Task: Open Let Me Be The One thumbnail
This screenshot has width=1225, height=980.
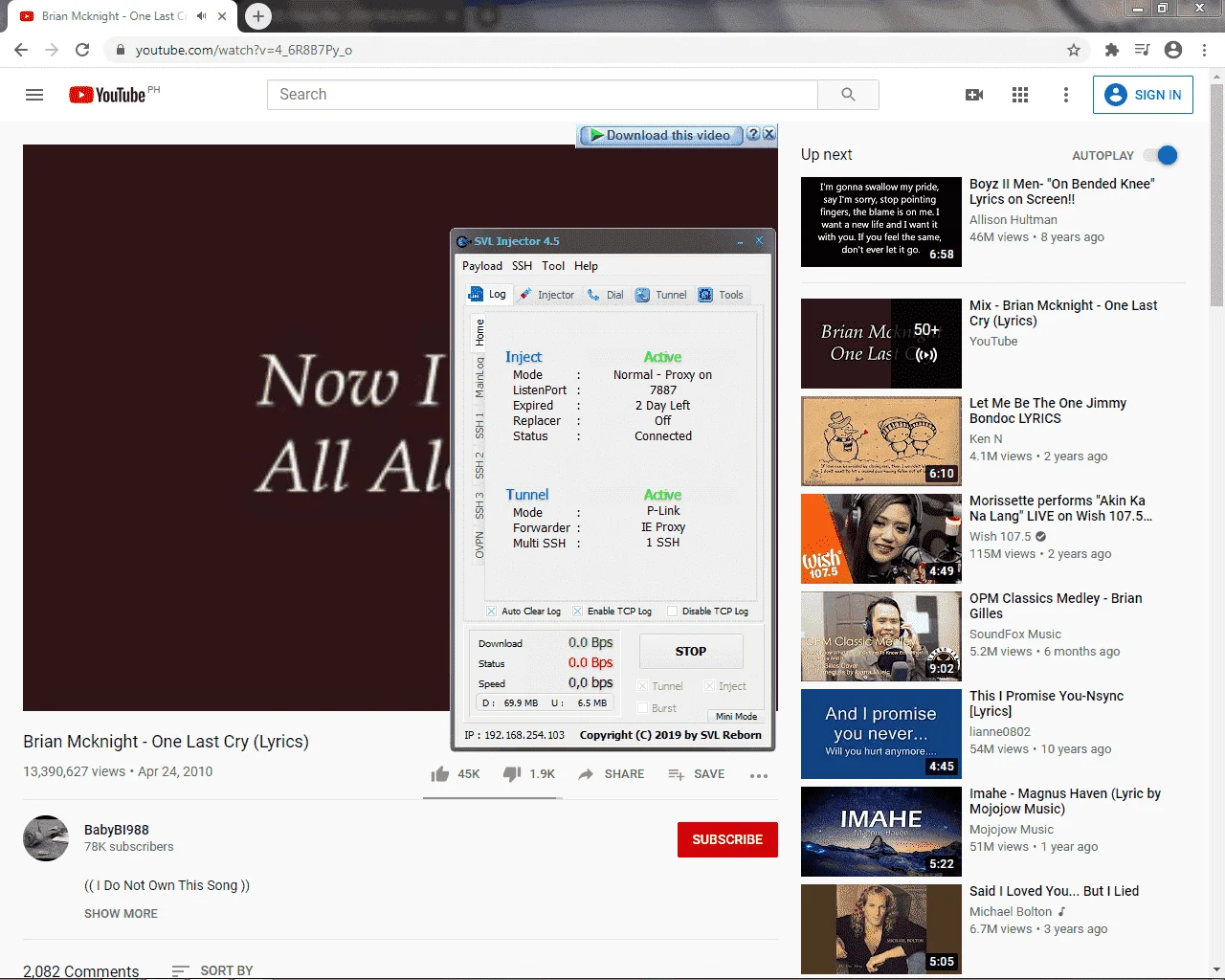Action: coord(881,441)
